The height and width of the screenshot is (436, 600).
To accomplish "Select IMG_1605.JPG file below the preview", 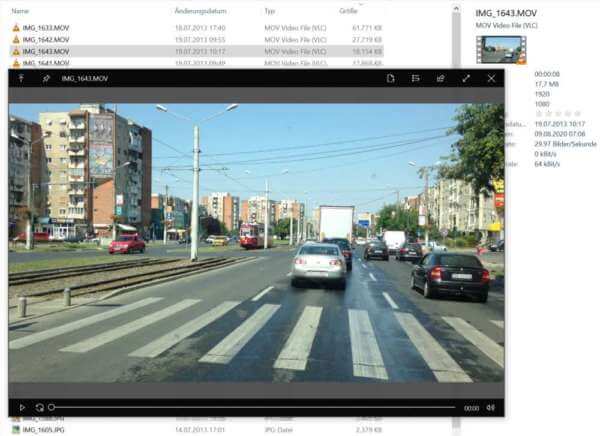I will 46,430.
